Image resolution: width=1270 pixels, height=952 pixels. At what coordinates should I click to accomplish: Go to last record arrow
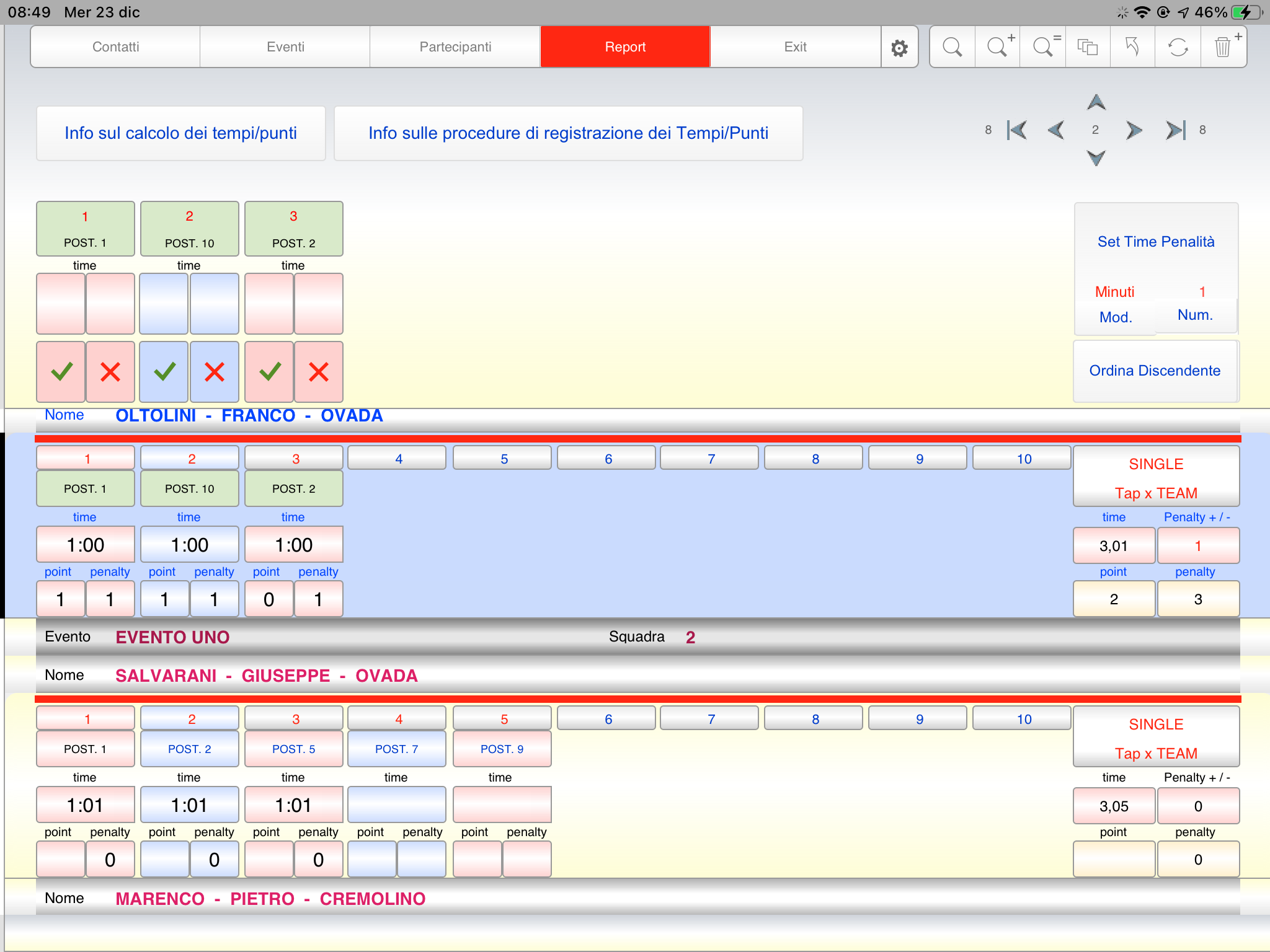tap(1175, 130)
